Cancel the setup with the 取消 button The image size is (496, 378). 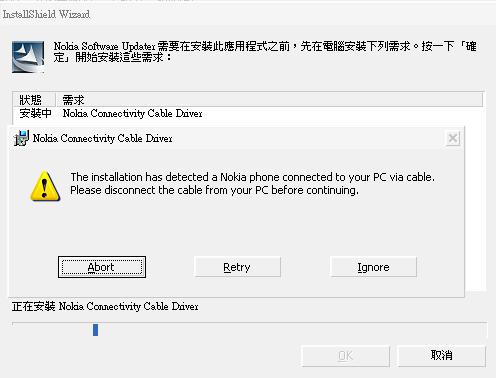(x=441, y=356)
